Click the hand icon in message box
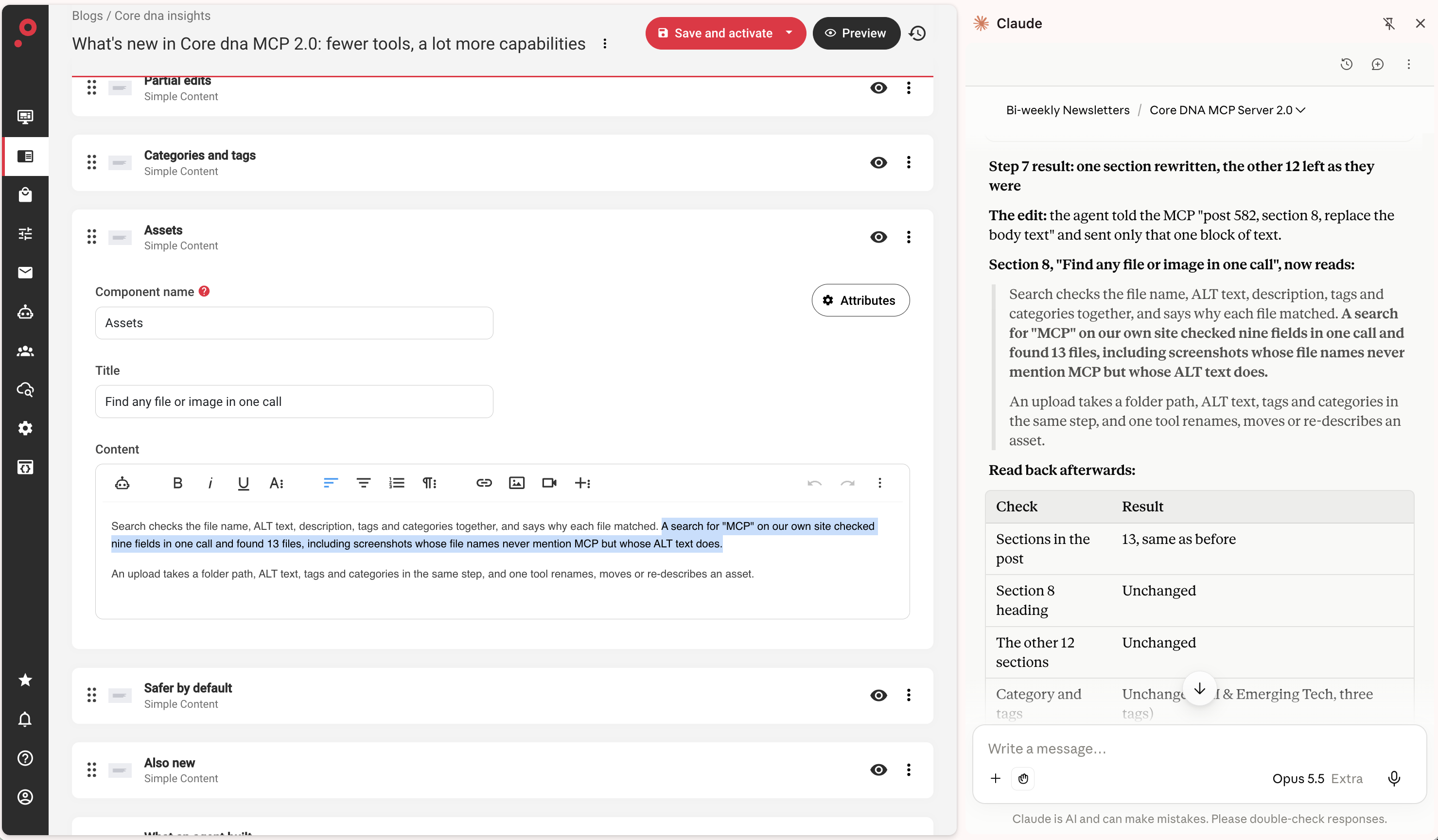The image size is (1438, 840). pyautogui.click(x=1023, y=778)
